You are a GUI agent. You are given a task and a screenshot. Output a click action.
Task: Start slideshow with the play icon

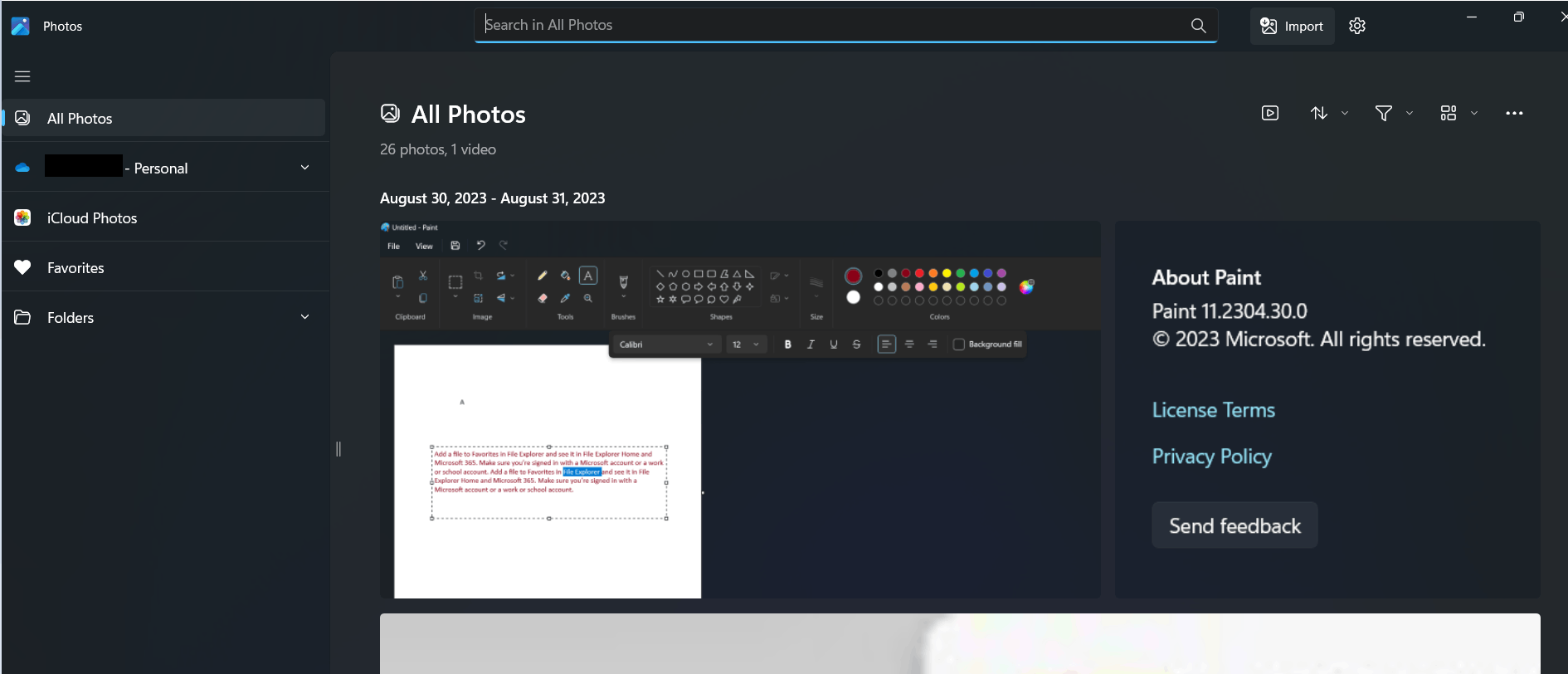coord(1270,113)
